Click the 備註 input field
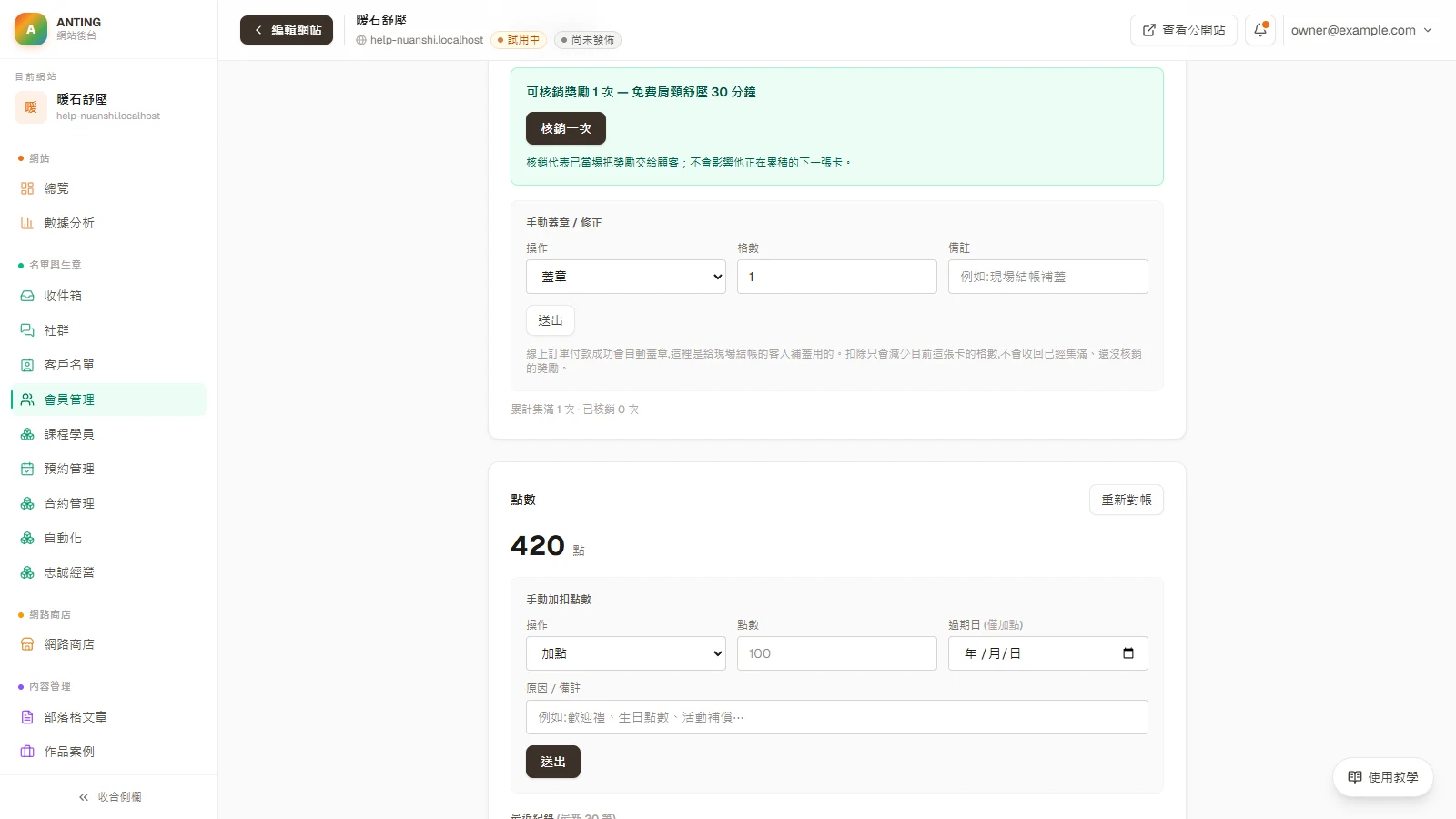Screen dimensions: 1456x819 coord(1048,277)
